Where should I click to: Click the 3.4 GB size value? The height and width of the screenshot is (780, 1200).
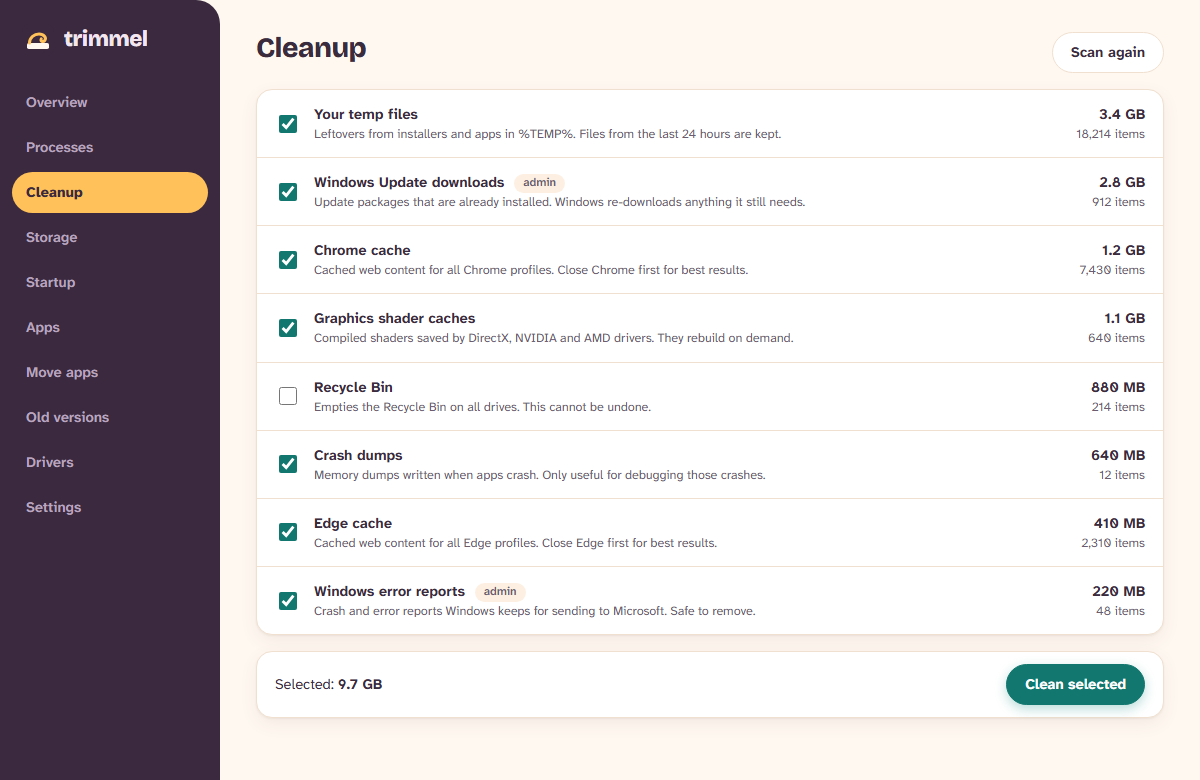tap(1122, 114)
